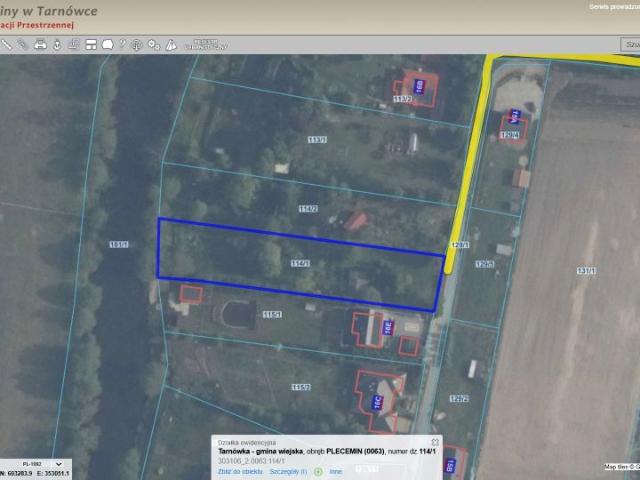Click the printer icon in toolbar

point(40,45)
